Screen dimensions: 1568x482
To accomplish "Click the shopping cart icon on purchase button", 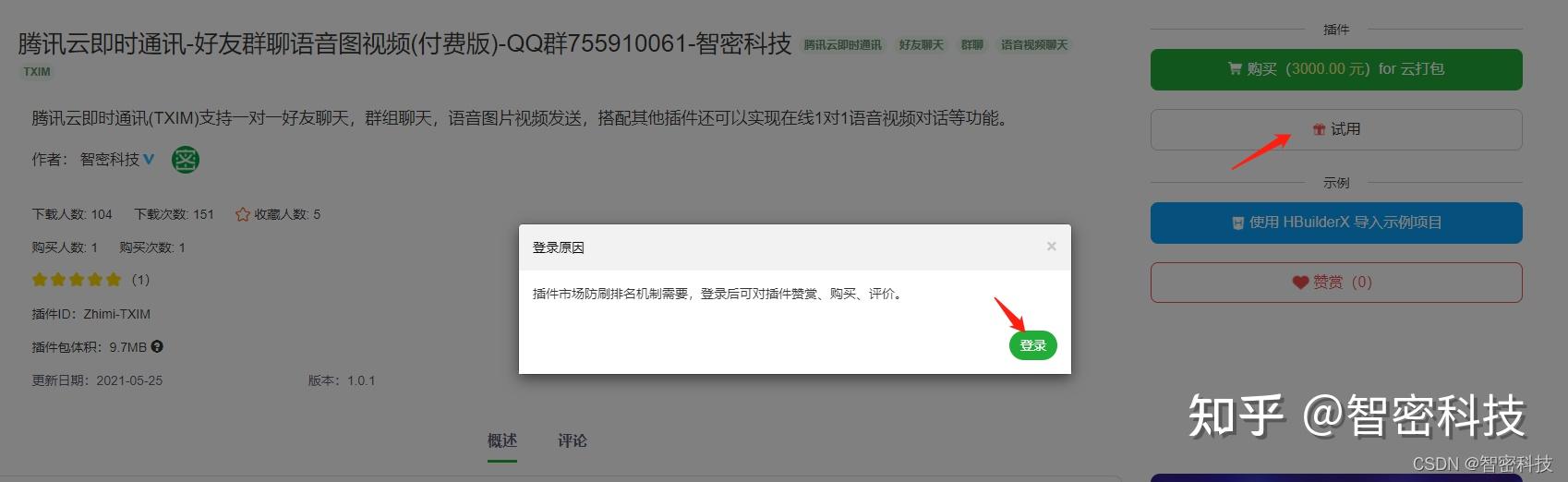I will (x=1235, y=68).
